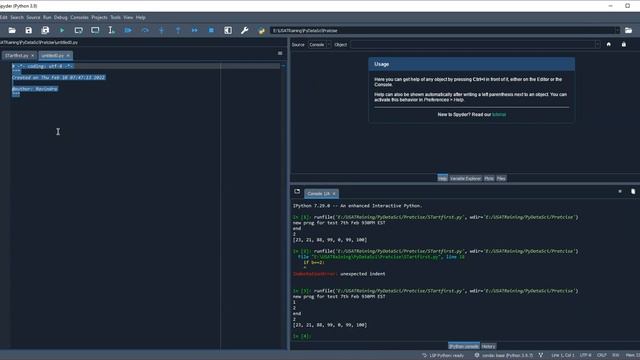Switch to the History tab
Screen dimensions: 640x360
coord(489,346)
